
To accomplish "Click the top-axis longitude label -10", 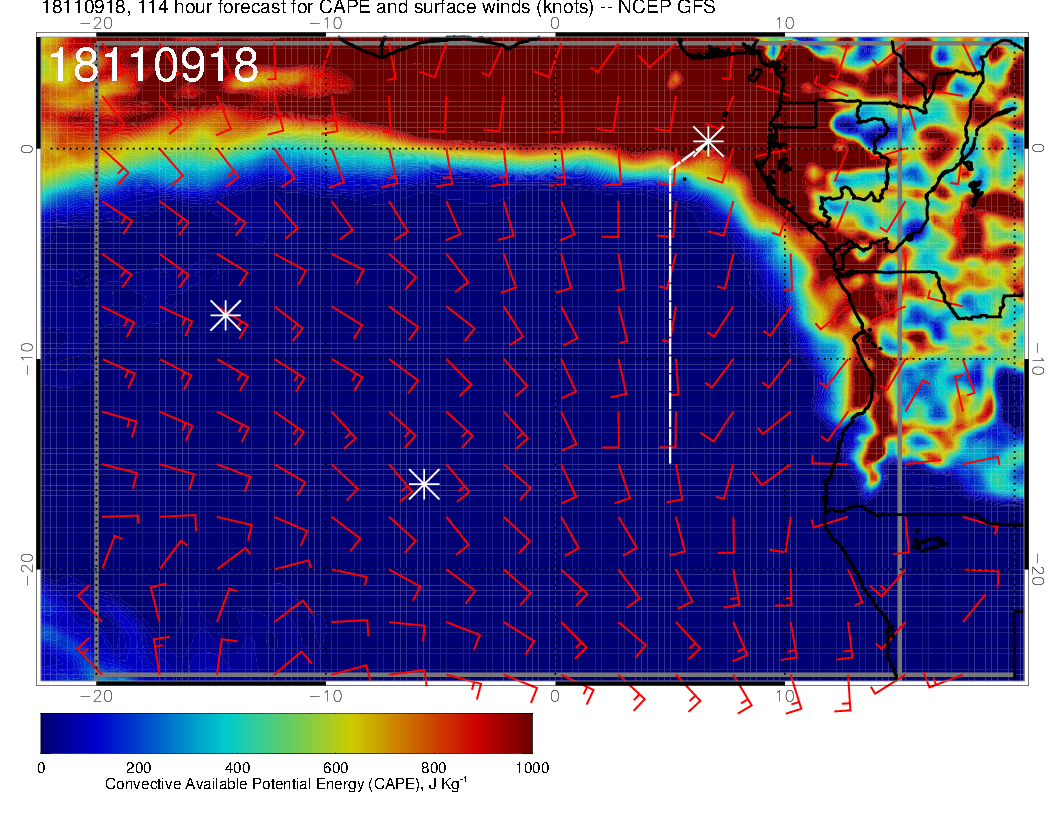I will 326,24.
